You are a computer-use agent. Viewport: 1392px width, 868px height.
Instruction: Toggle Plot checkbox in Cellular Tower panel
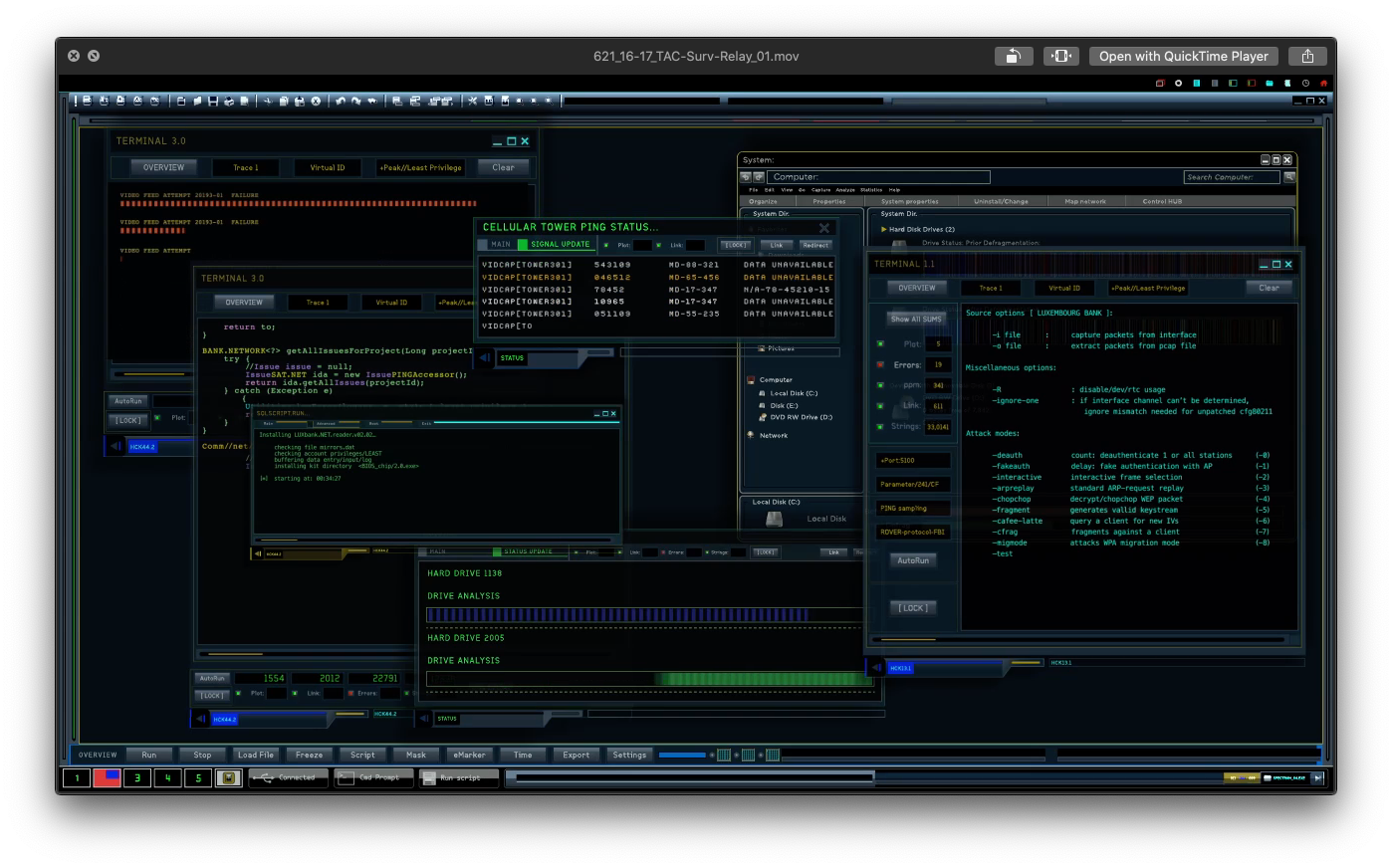(x=606, y=245)
